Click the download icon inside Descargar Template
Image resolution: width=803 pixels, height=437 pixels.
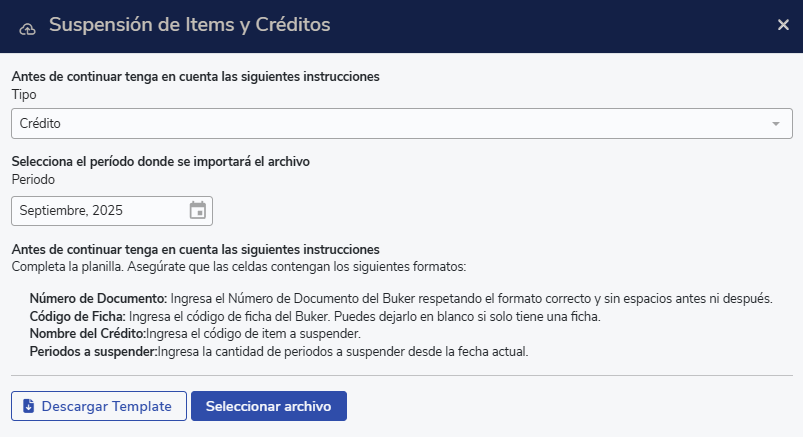(28, 406)
